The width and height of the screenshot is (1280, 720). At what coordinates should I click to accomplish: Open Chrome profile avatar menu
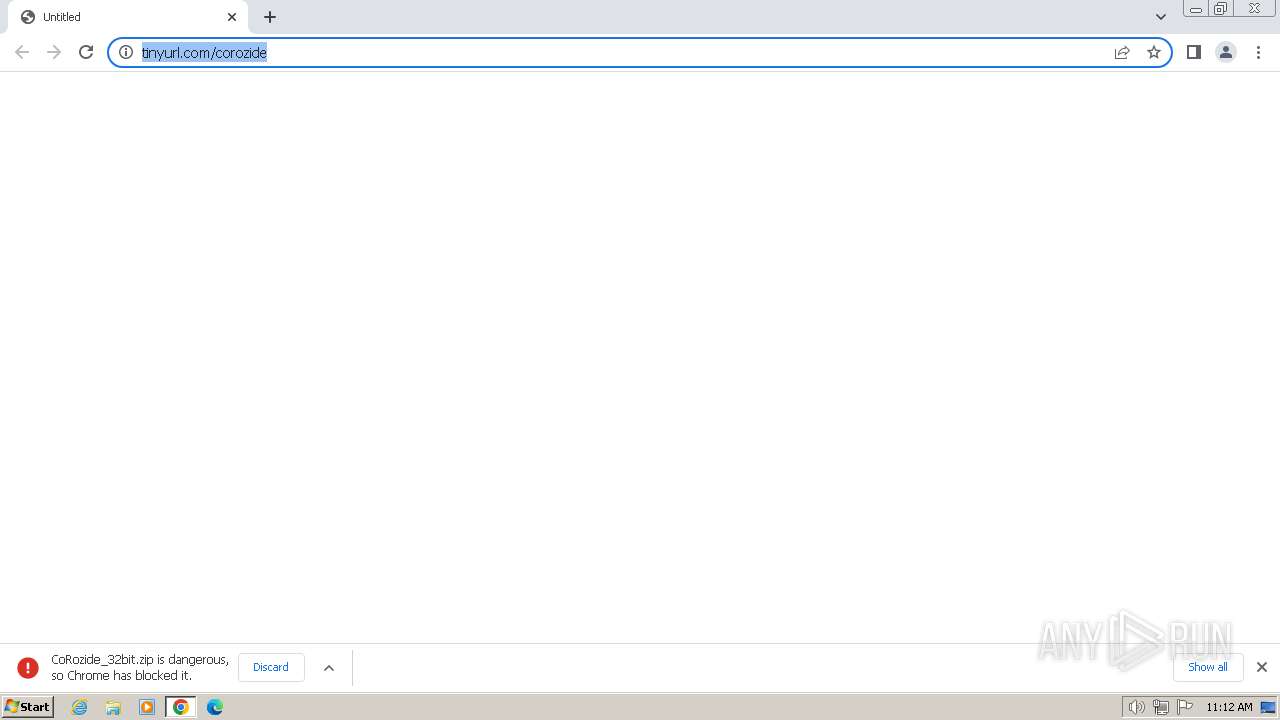click(x=1226, y=52)
